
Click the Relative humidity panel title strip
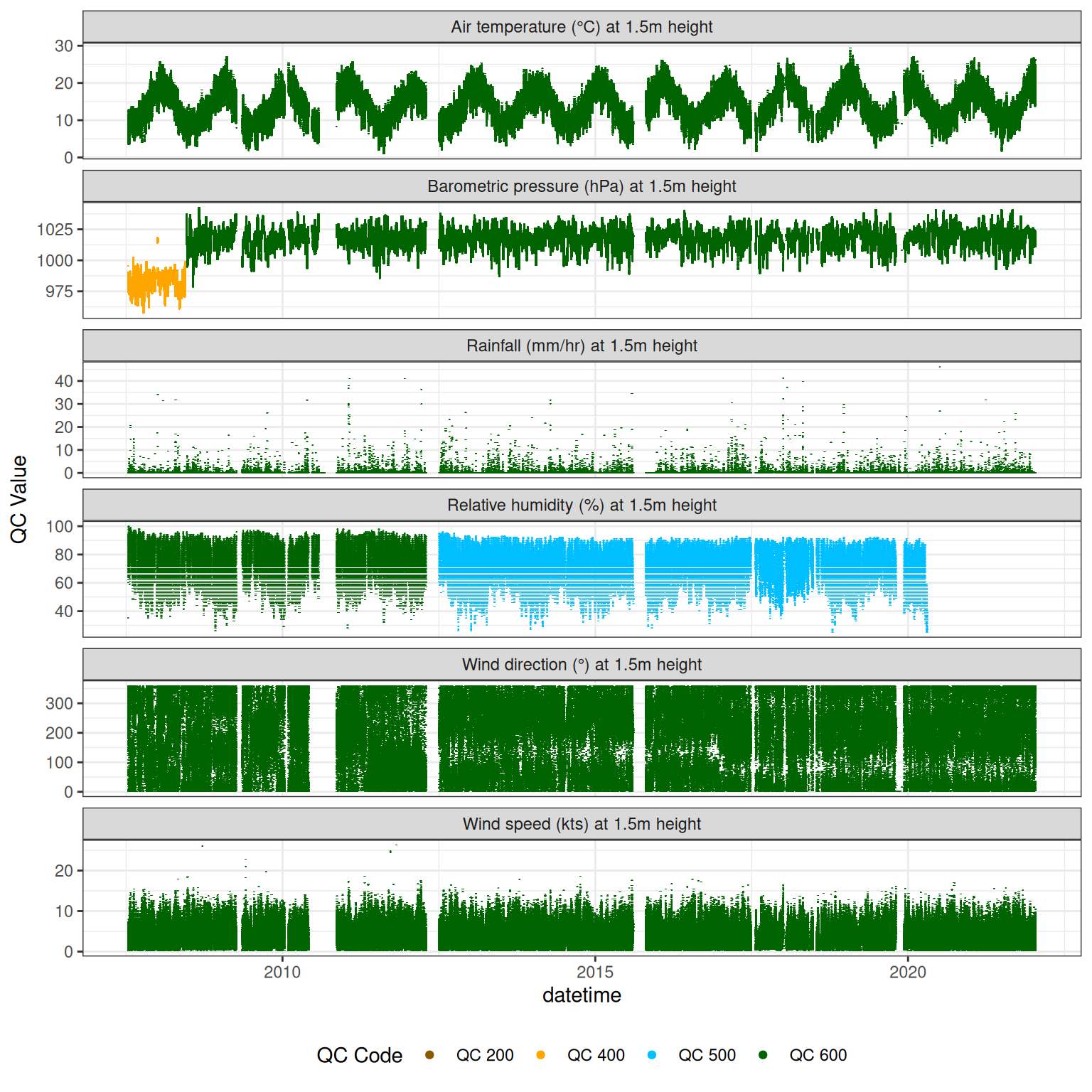click(582, 505)
